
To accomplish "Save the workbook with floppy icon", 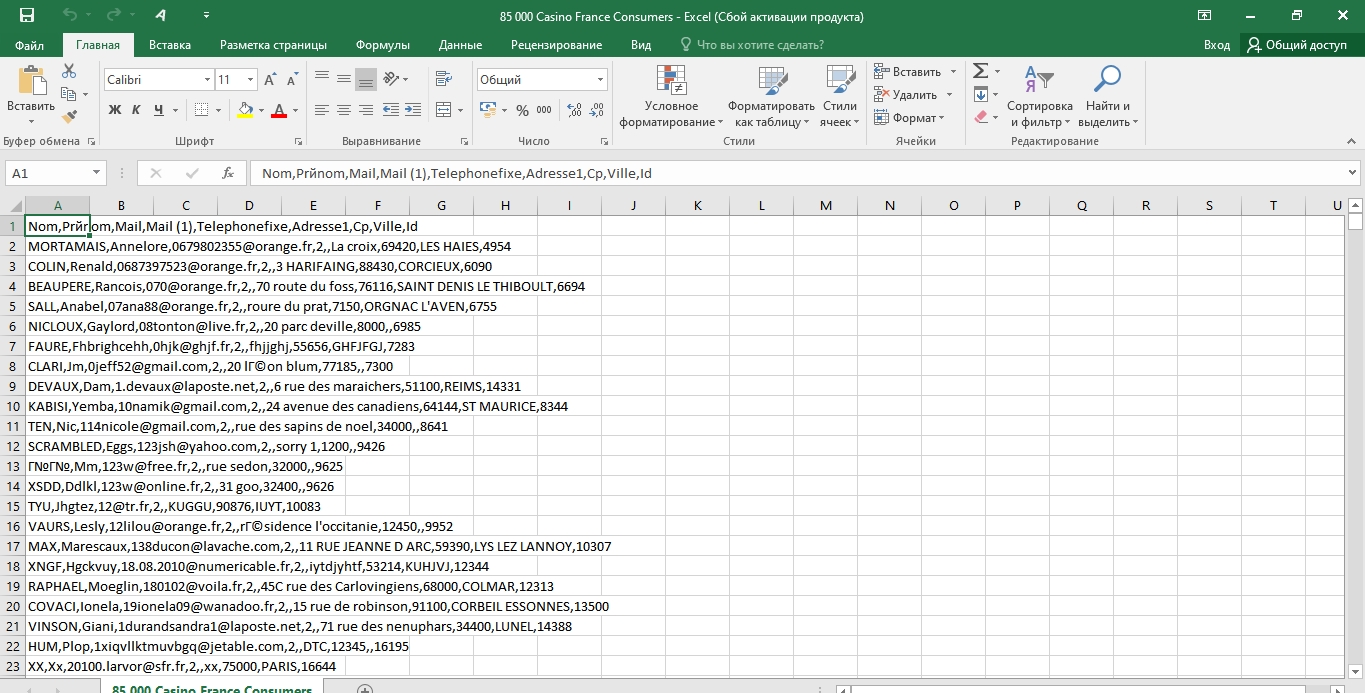I will (x=27, y=16).
